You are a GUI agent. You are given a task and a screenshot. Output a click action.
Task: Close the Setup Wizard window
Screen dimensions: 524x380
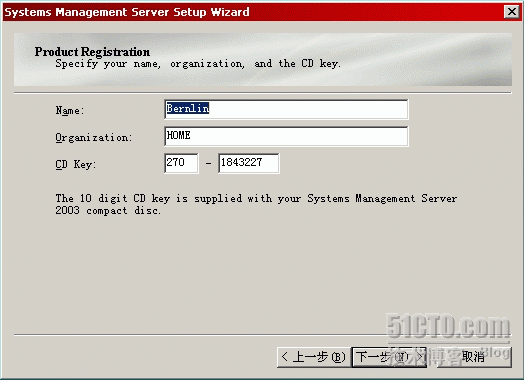512,12
